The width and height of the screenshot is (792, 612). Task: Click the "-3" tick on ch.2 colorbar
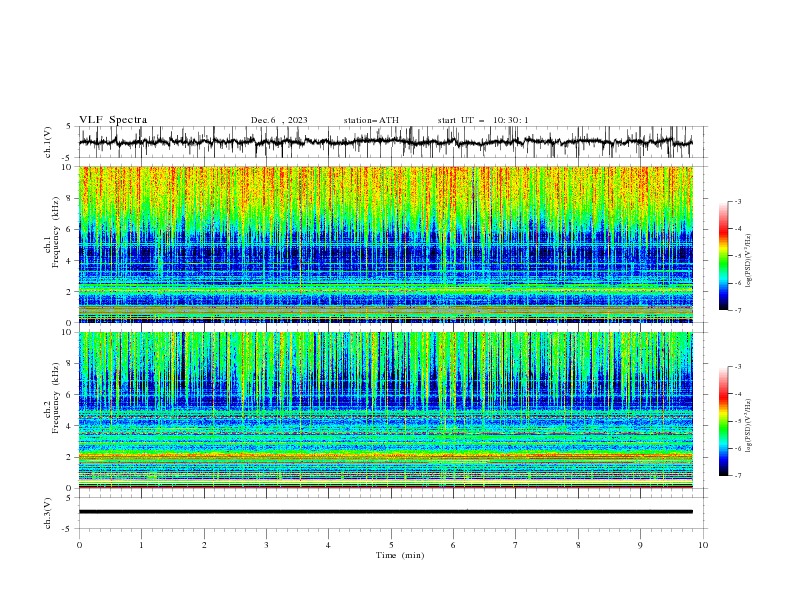coord(738,367)
